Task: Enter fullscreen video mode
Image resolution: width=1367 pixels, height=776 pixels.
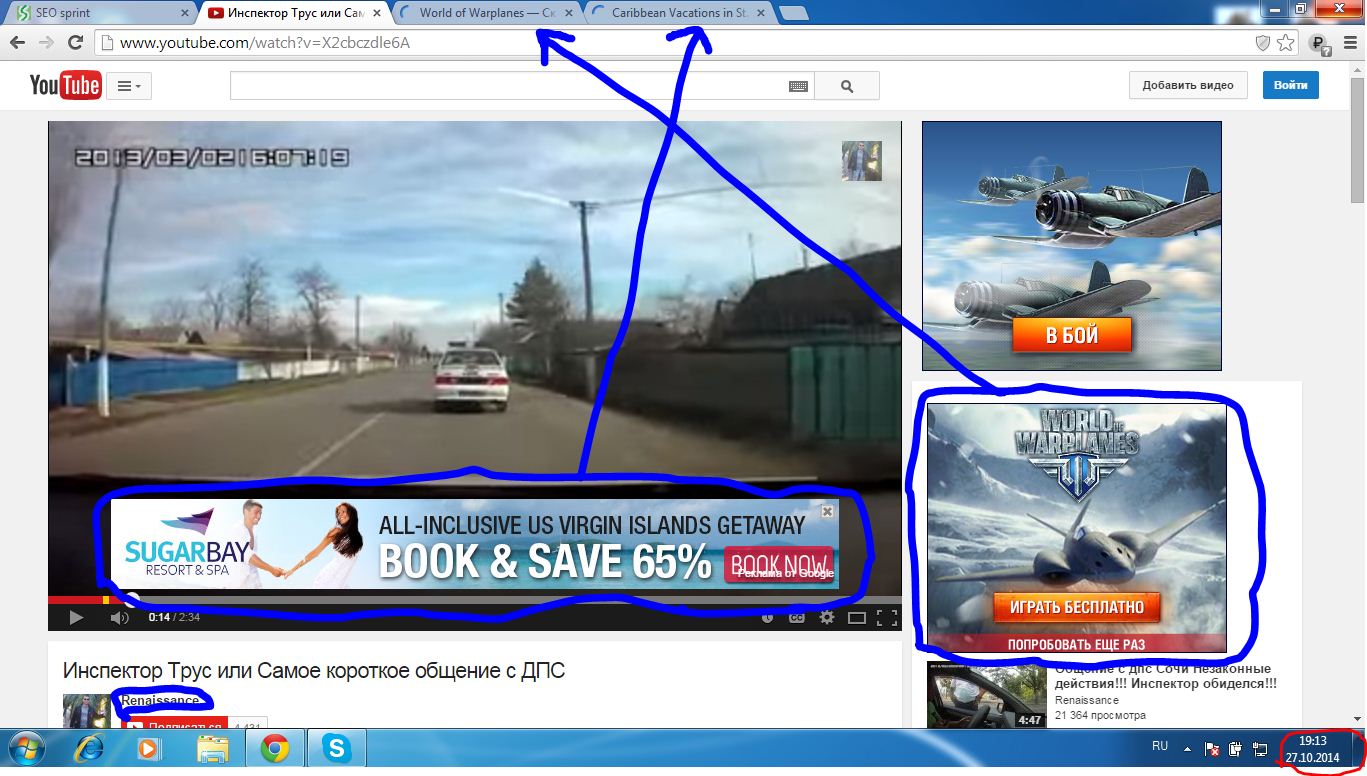Action: pos(886,617)
